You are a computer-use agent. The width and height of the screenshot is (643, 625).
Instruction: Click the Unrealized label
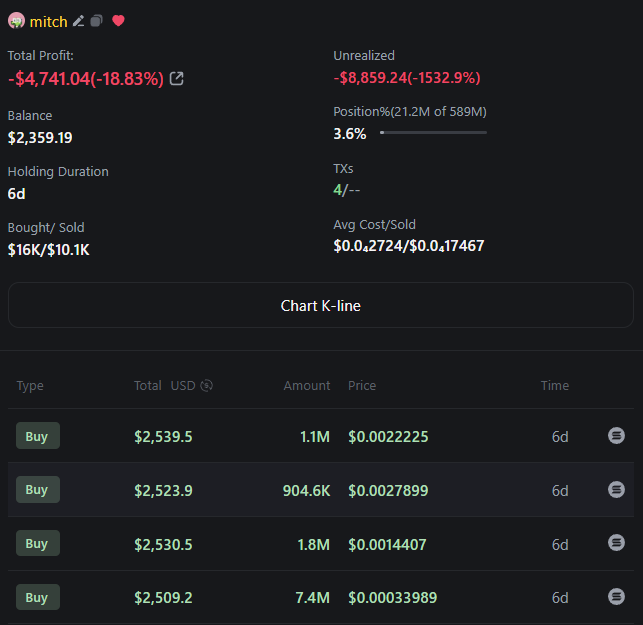point(364,55)
